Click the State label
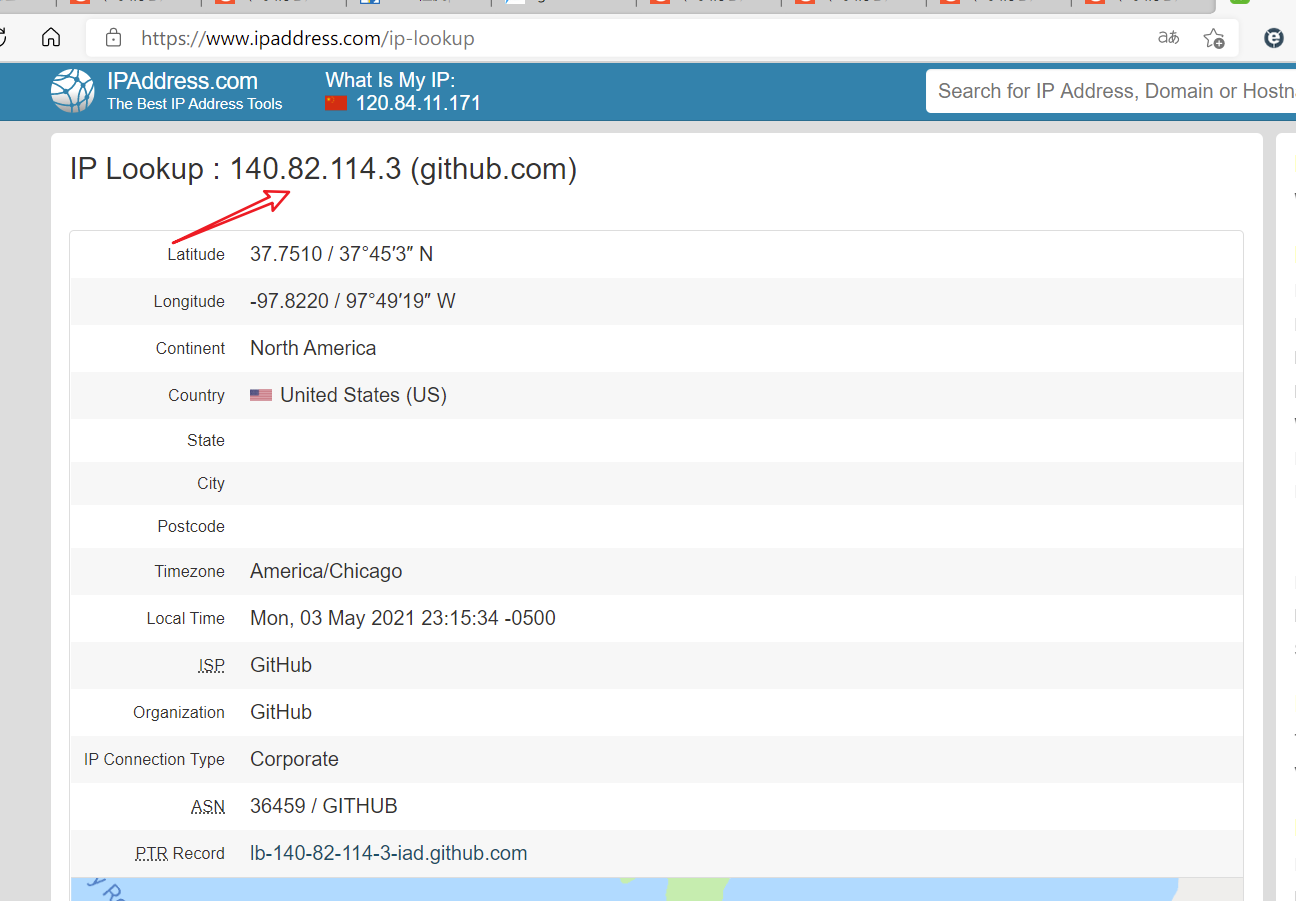This screenshot has height=901, width=1296. click(206, 440)
